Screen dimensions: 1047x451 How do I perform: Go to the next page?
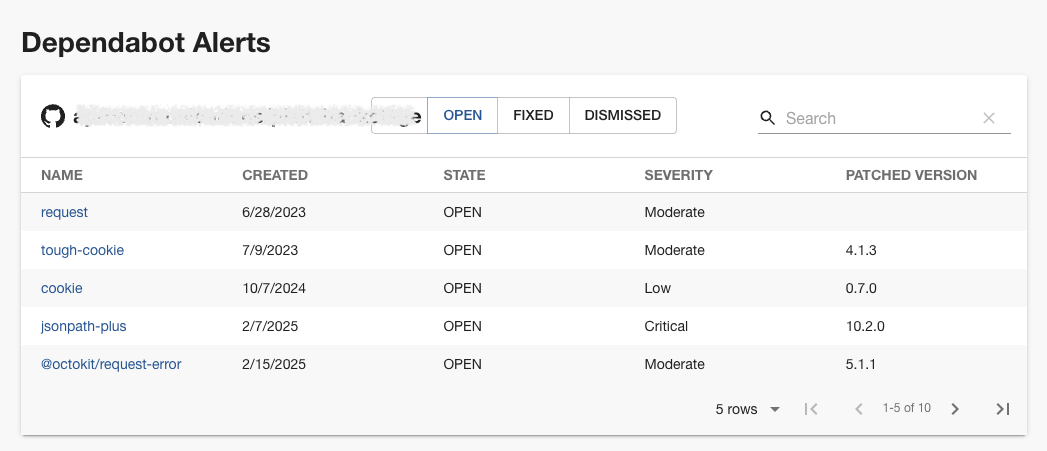click(x=955, y=409)
